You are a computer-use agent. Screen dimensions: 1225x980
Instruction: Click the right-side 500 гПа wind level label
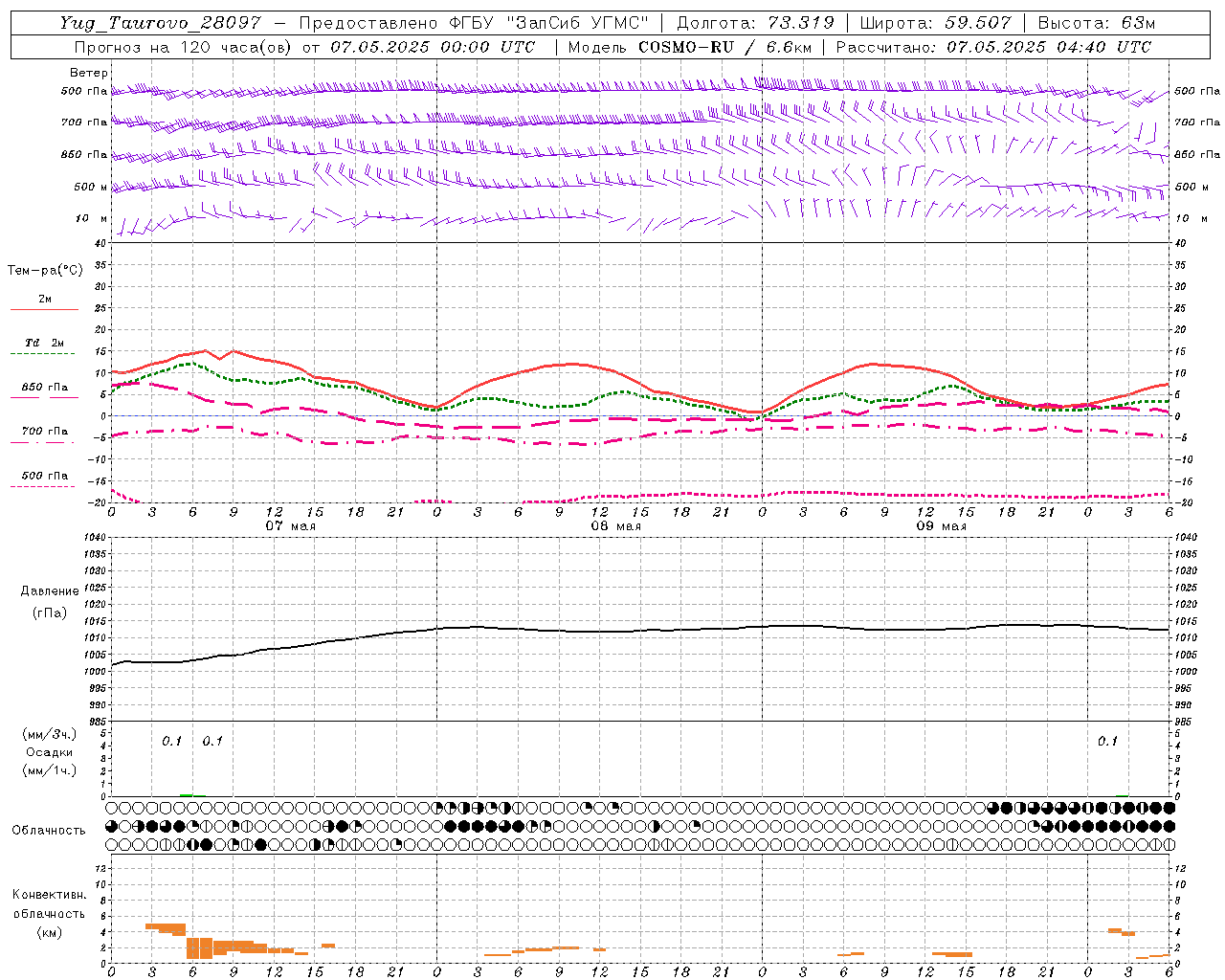pos(1197,91)
